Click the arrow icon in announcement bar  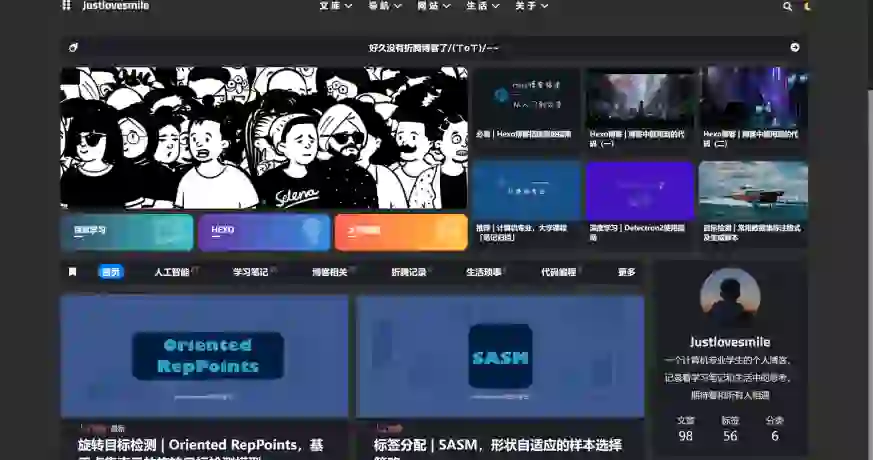pyautogui.click(x=795, y=47)
